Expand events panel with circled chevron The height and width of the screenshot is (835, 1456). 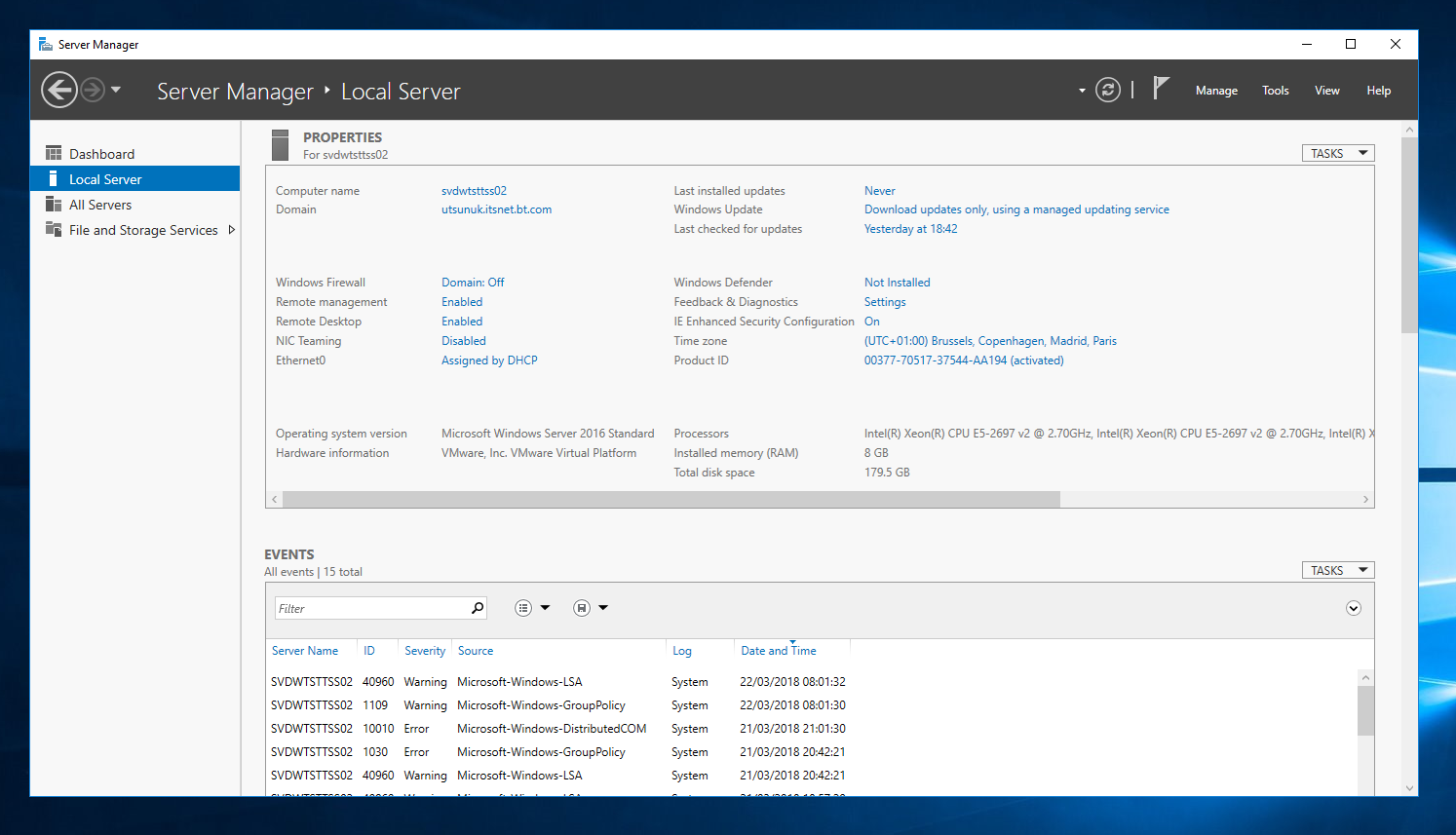1353,608
